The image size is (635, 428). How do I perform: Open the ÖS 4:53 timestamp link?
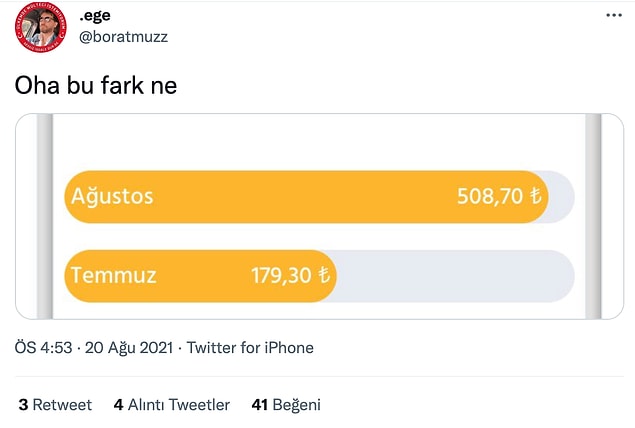pyautogui.click(x=43, y=348)
